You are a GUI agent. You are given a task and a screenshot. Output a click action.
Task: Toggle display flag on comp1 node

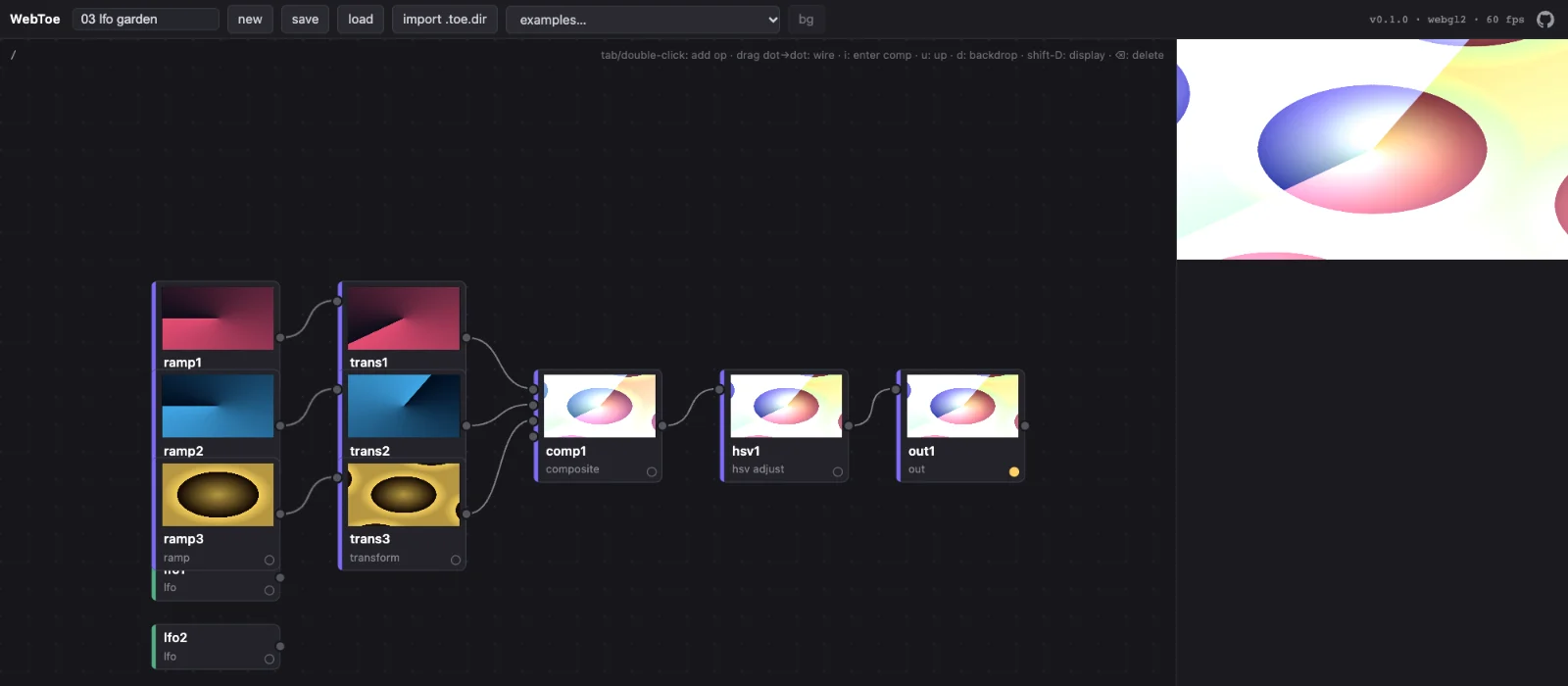point(652,472)
